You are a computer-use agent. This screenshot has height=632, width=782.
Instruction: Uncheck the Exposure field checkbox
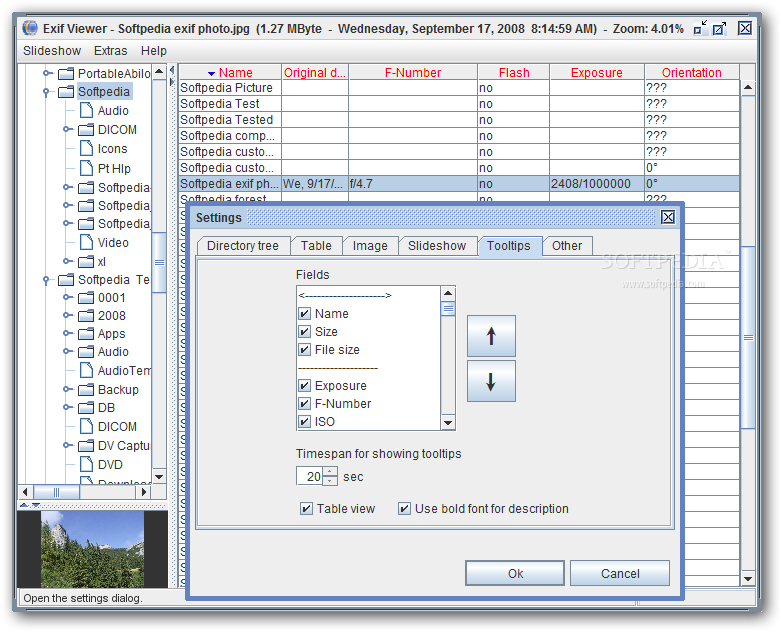pyautogui.click(x=304, y=386)
